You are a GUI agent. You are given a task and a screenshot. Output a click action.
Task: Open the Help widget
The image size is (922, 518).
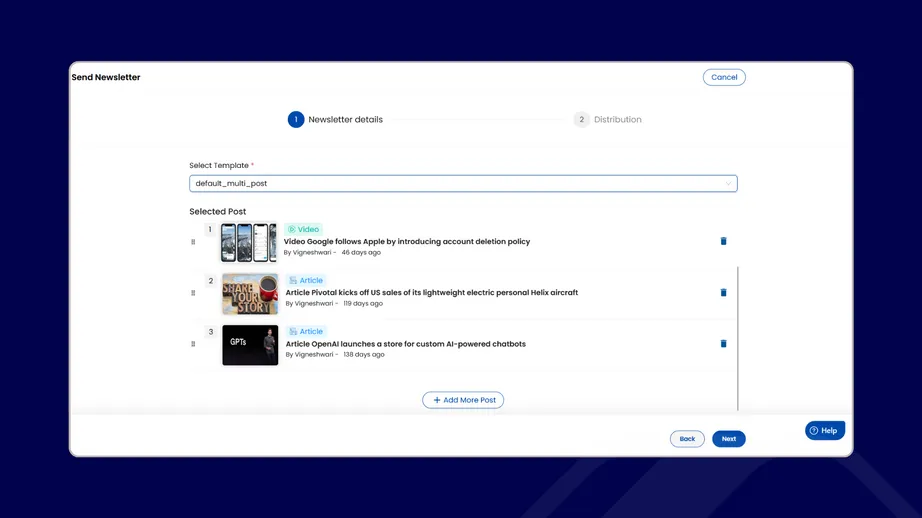(x=824, y=430)
